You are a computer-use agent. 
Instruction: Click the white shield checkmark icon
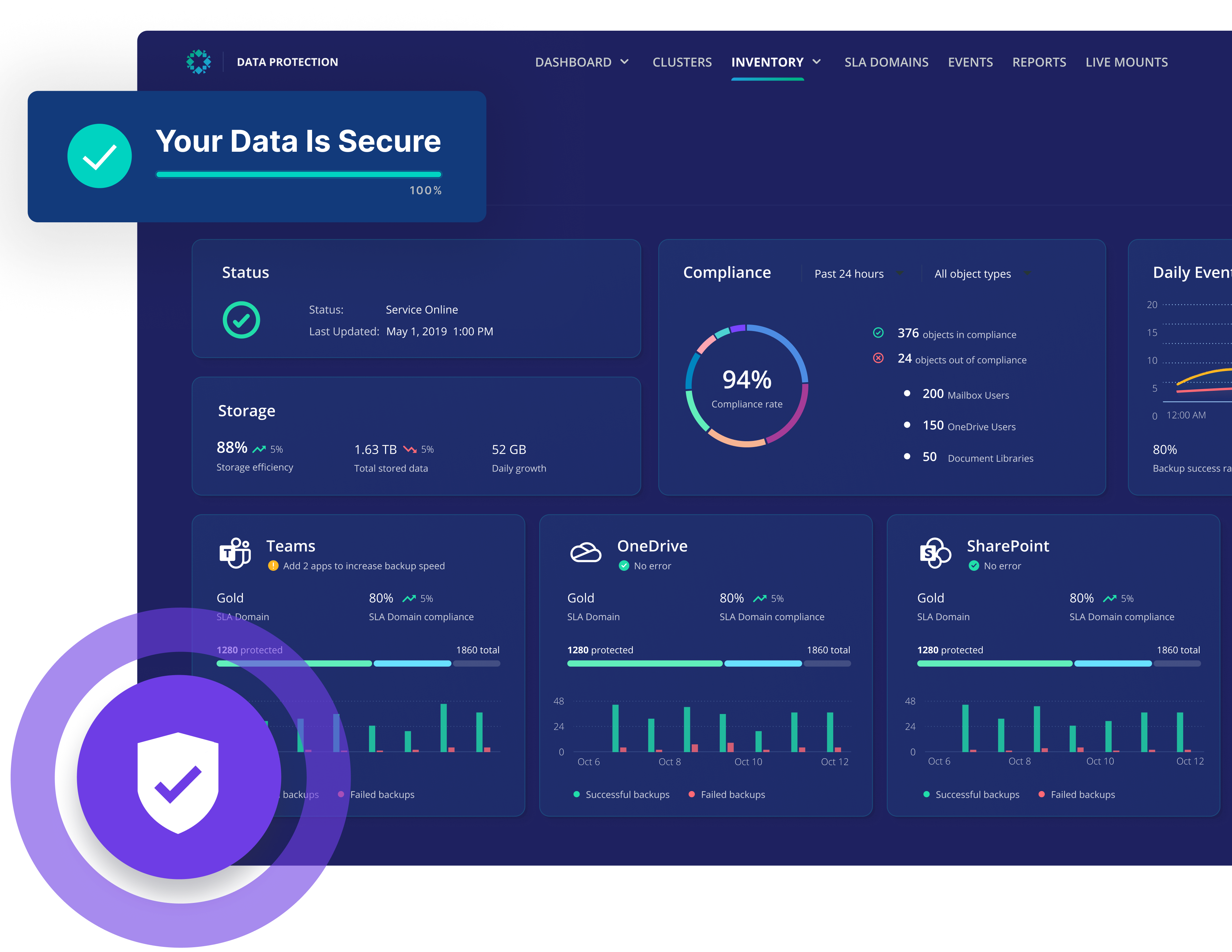(178, 783)
